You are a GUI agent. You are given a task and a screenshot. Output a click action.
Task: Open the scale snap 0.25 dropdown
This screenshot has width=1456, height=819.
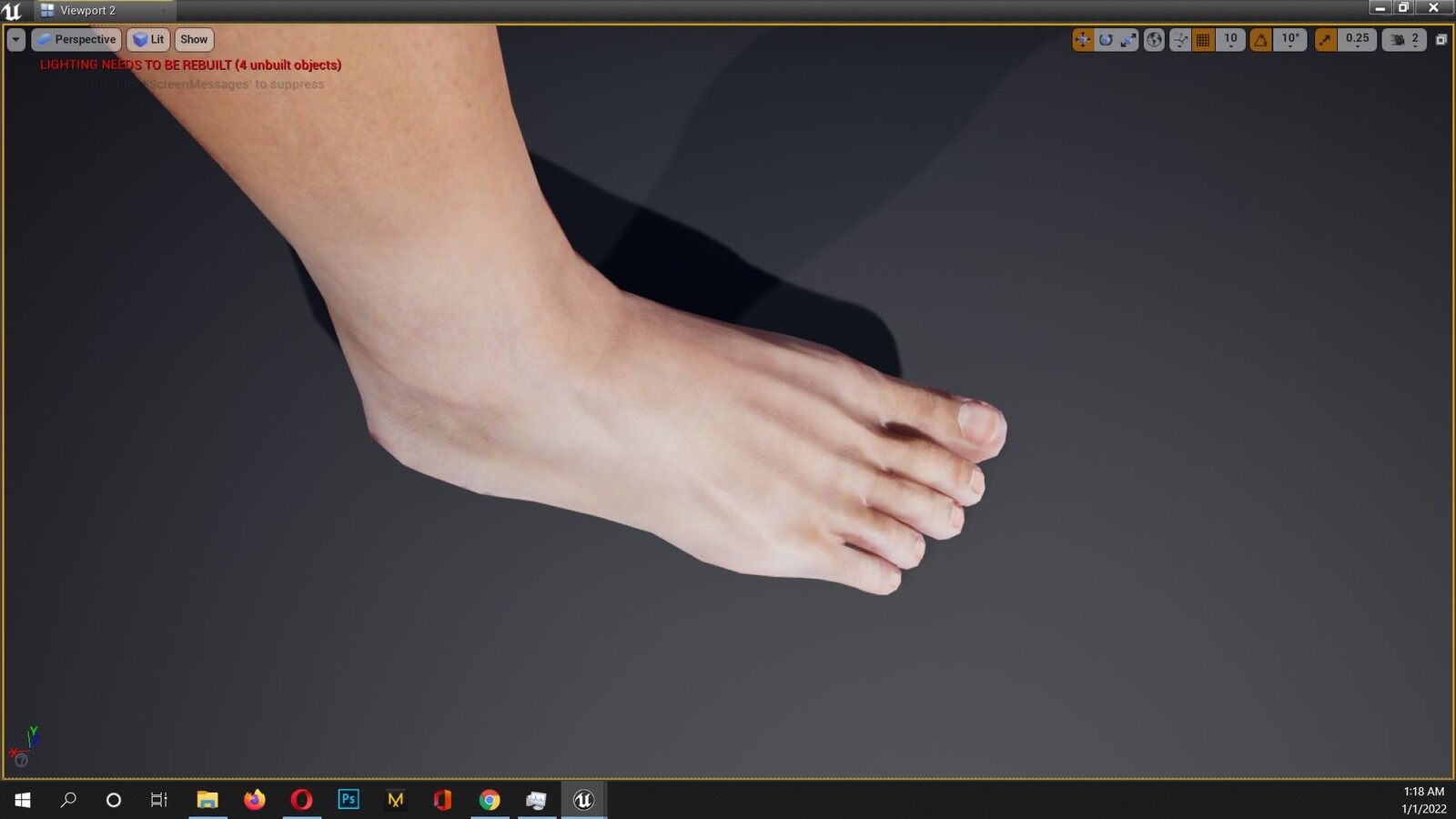pos(1357,39)
